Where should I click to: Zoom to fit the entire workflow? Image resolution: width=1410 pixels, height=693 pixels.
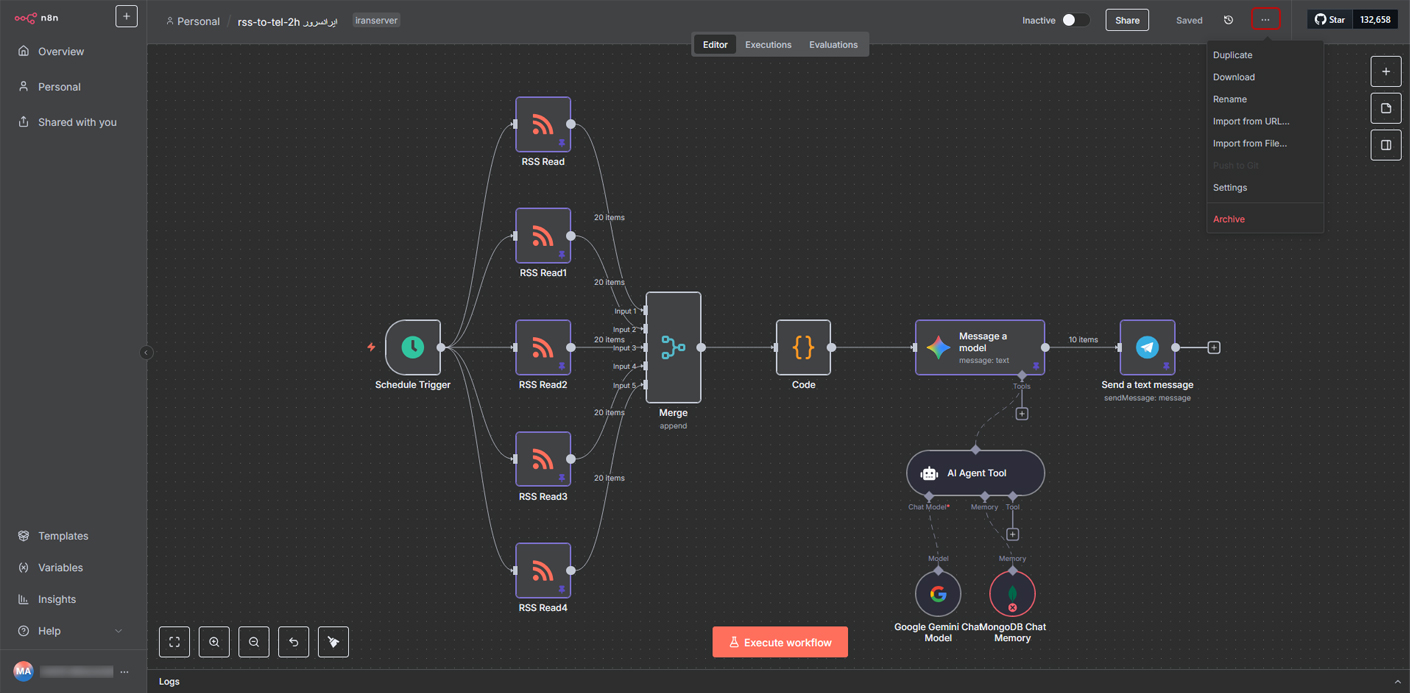(x=174, y=641)
